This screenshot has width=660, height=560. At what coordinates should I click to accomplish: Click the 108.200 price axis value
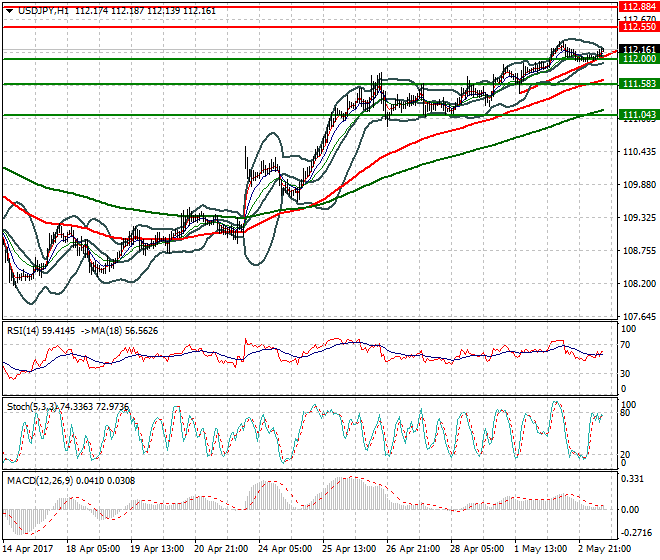pyautogui.click(x=639, y=284)
